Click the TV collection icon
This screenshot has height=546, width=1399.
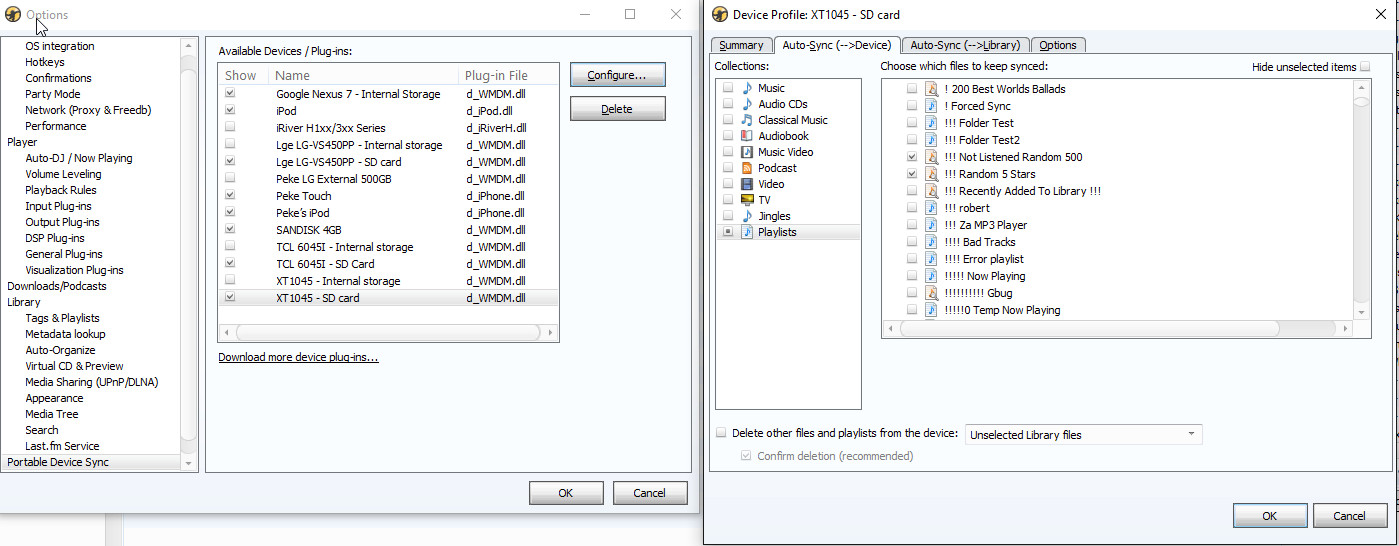pyautogui.click(x=746, y=200)
